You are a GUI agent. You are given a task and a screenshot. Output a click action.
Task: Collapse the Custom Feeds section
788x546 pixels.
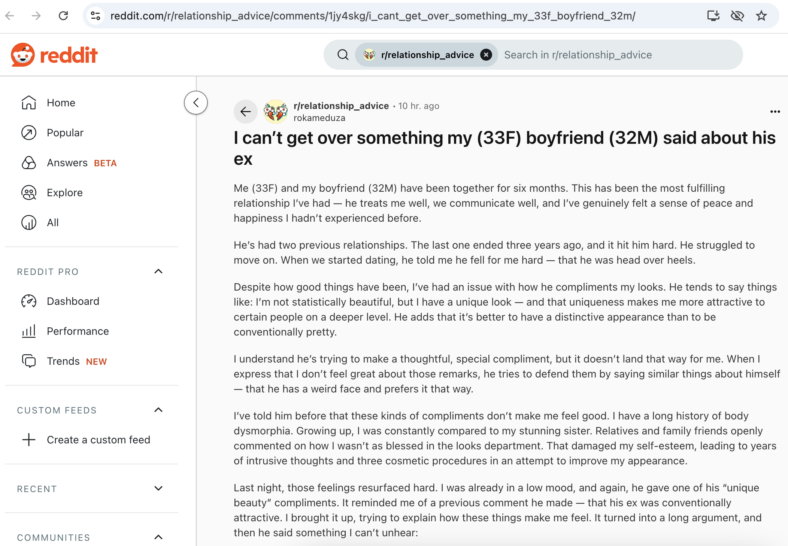(158, 410)
